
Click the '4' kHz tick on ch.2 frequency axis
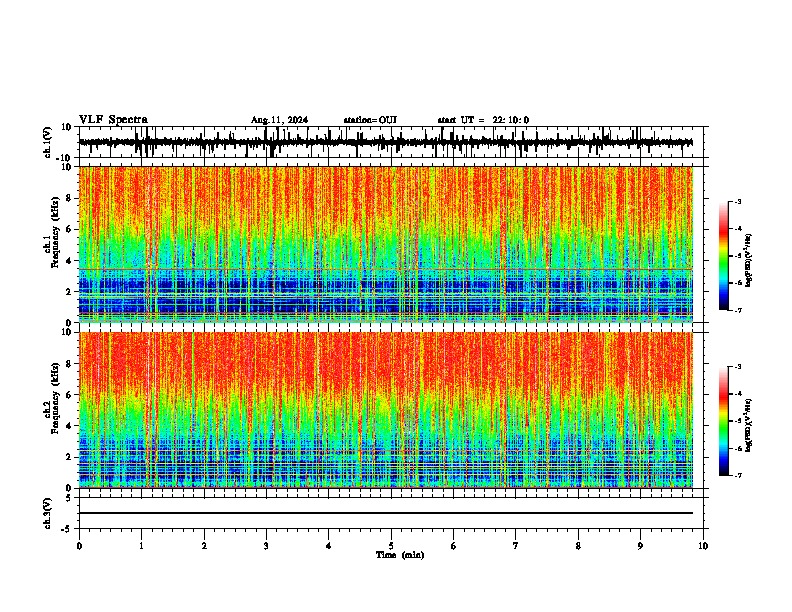click(x=70, y=426)
